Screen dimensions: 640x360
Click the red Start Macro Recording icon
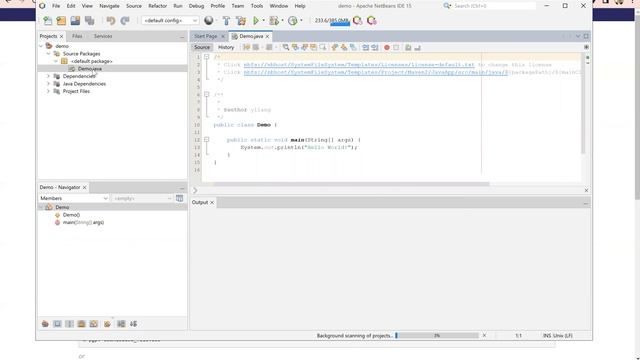coord(387,47)
